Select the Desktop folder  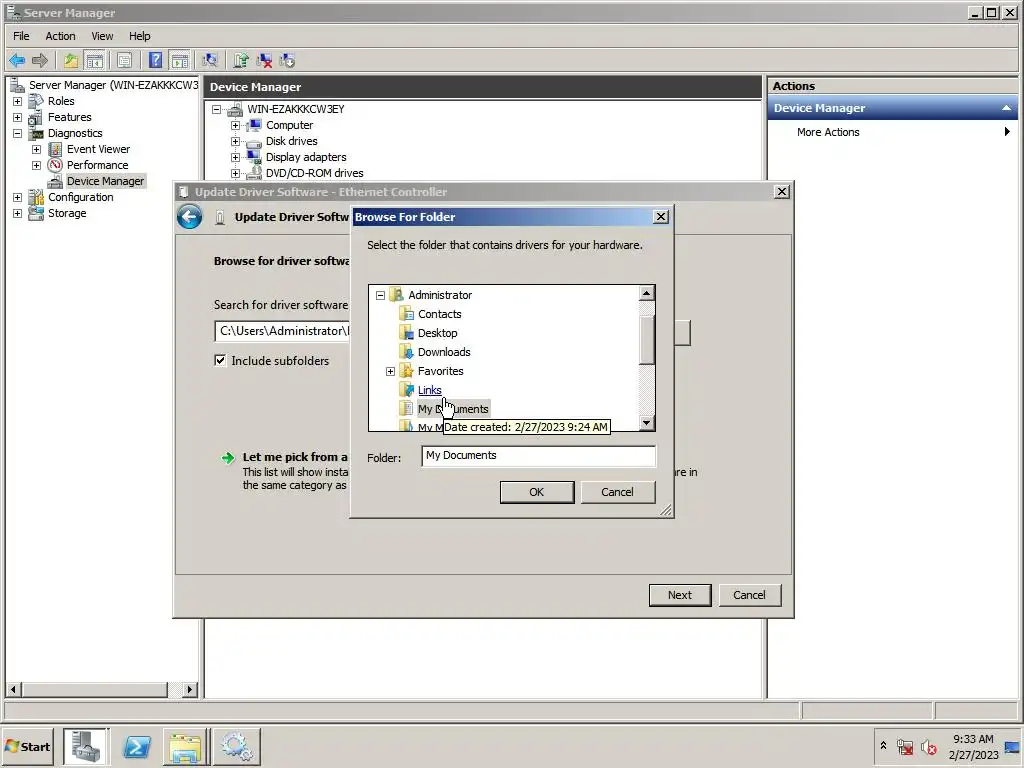[x=438, y=333]
